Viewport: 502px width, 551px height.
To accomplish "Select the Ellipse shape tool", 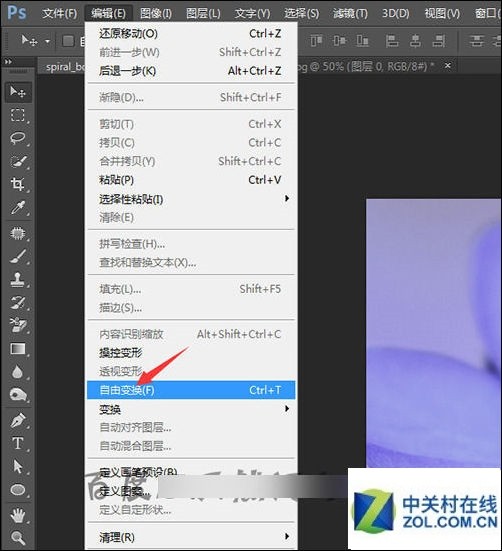I will tap(18, 490).
